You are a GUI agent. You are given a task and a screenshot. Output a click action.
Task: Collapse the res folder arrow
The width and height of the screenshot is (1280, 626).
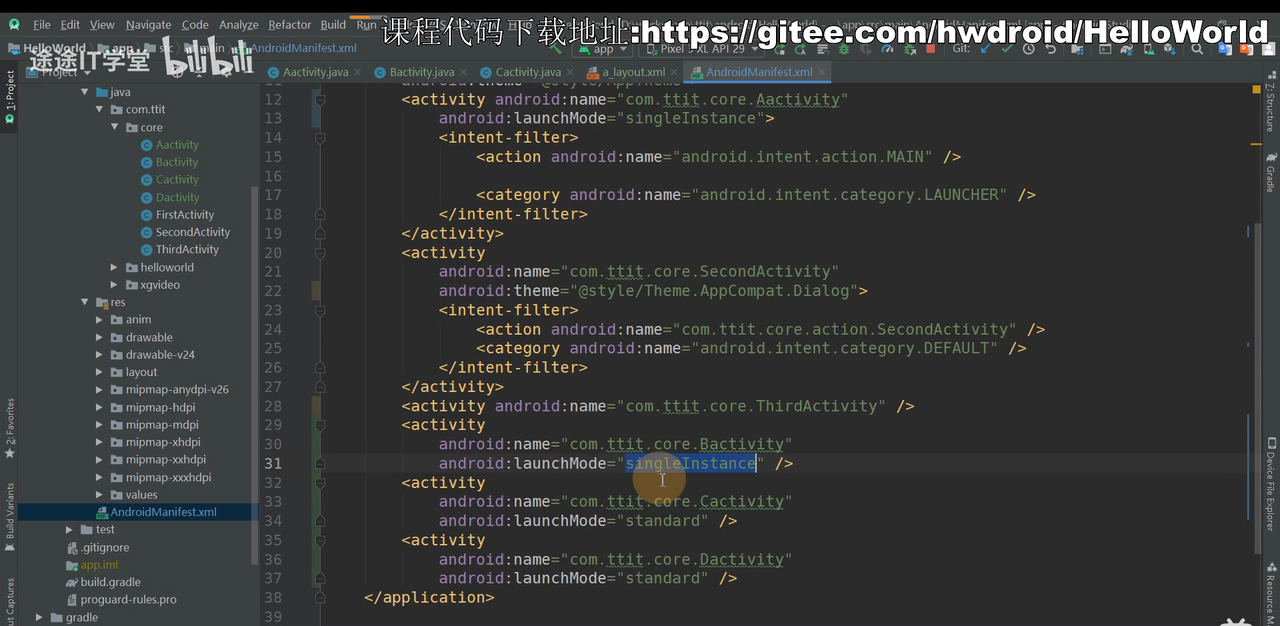84,302
